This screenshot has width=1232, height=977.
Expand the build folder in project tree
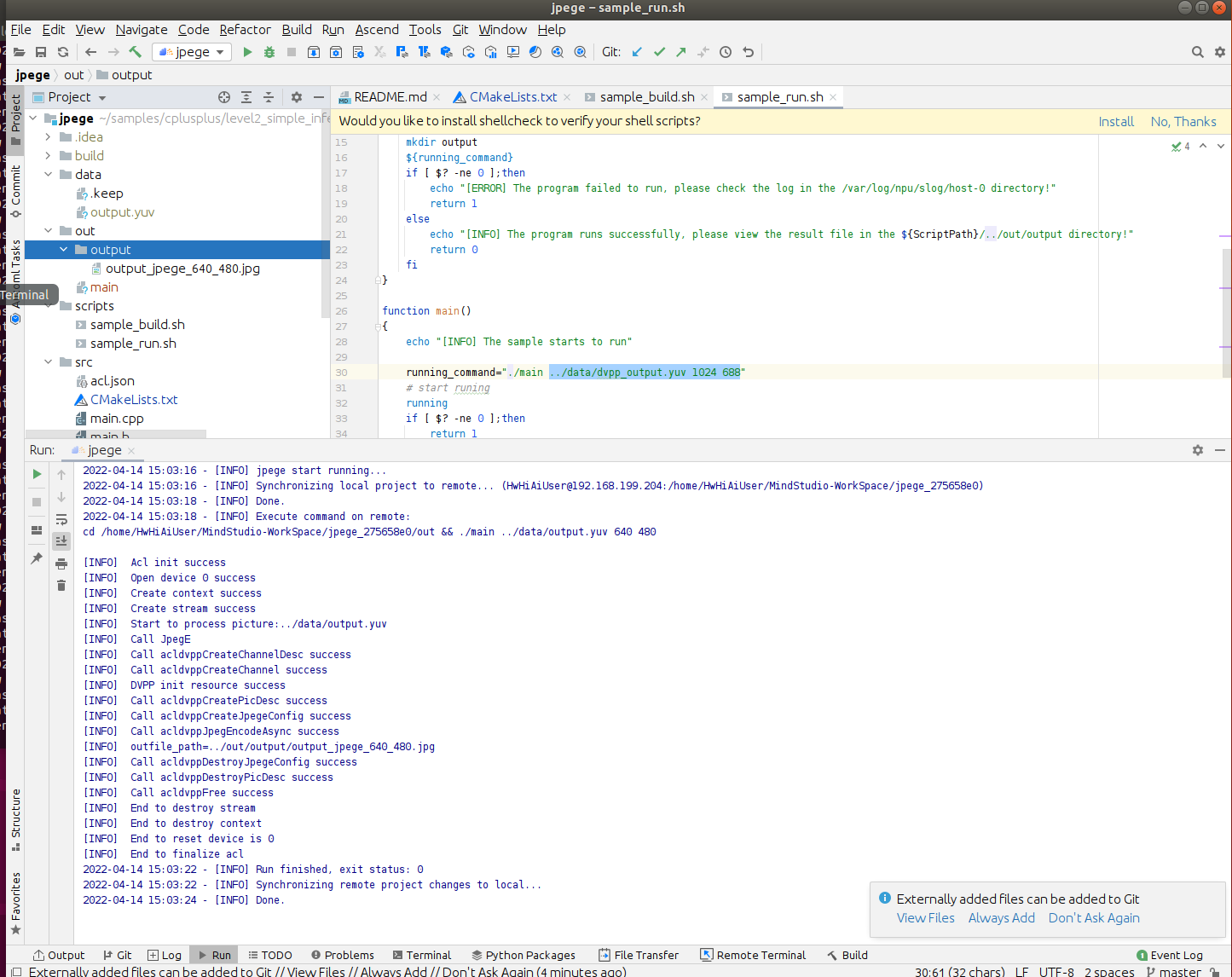(49, 156)
